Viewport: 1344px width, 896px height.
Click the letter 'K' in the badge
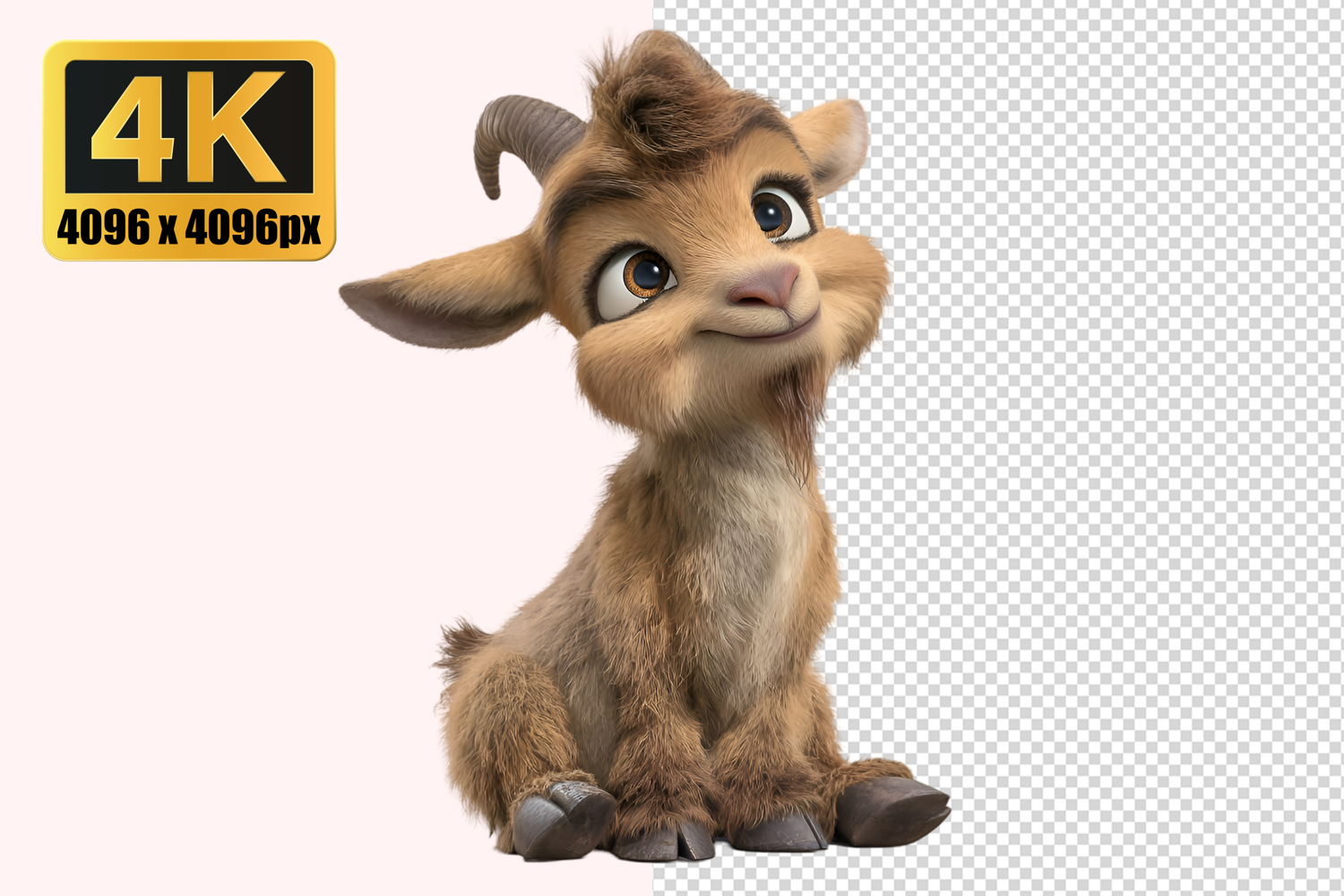tap(237, 125)
